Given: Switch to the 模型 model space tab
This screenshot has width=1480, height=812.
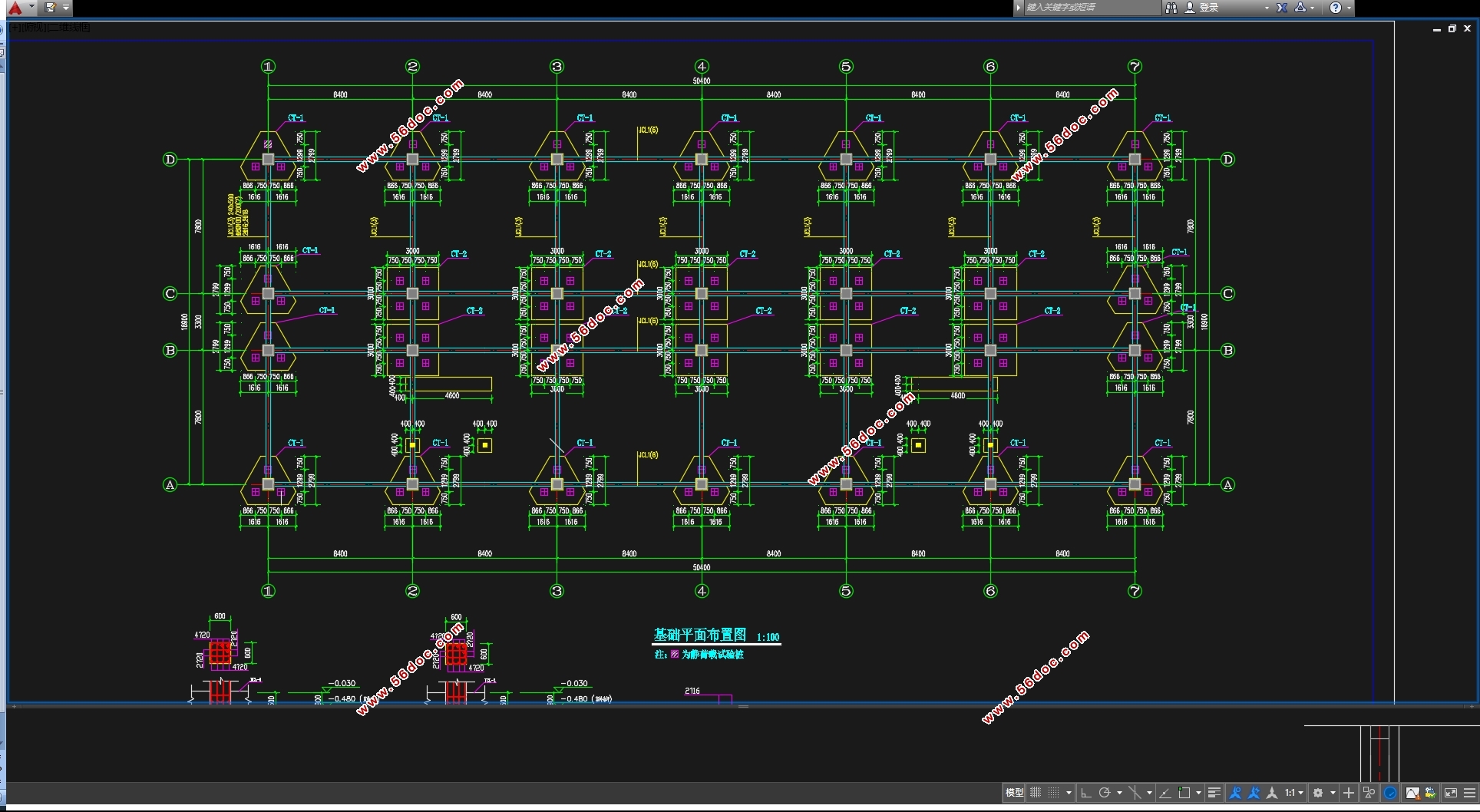Looking at the screenshot, I should pos(1014,793).
